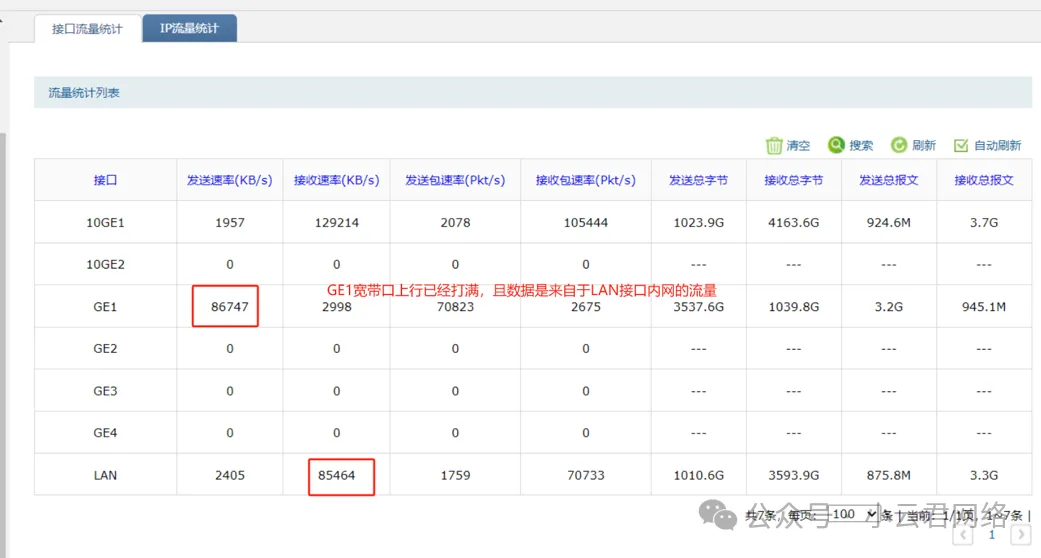Click page number 1 in pagination
Viewport: 1041px width, 558px height.
coord(992,535)
